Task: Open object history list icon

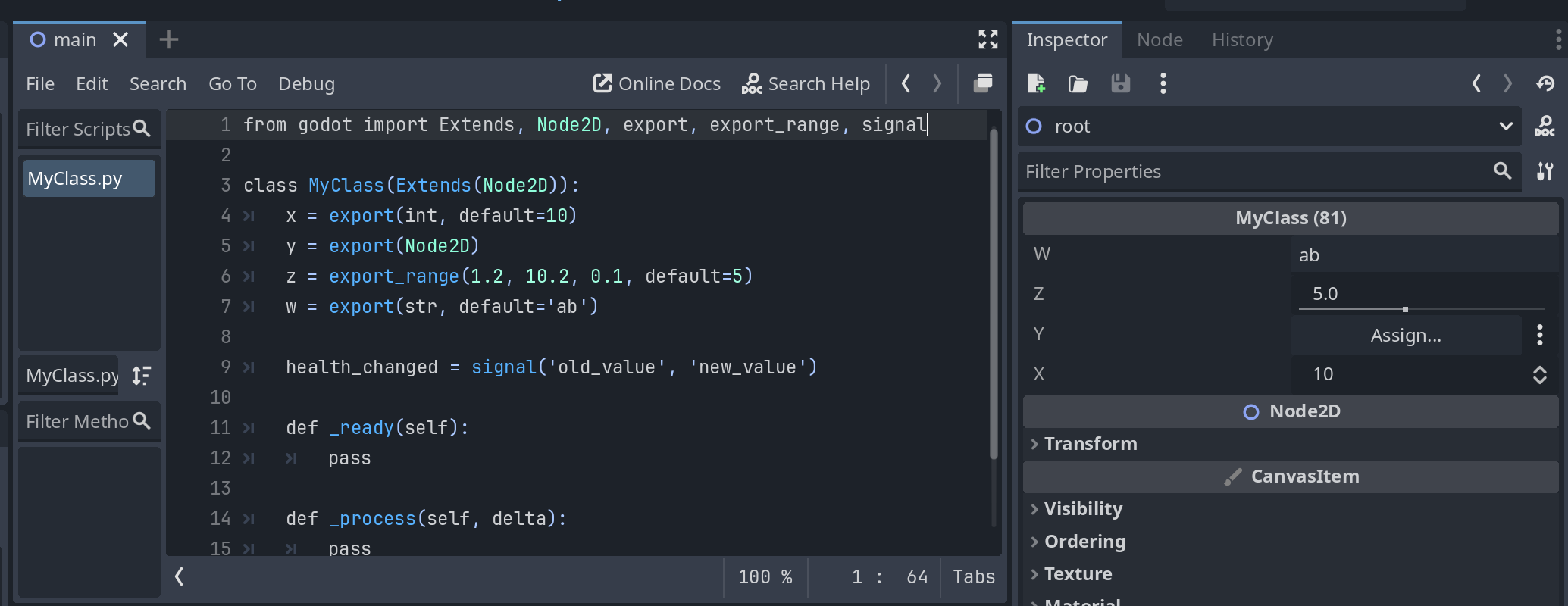Action: tap(1545, 83)
